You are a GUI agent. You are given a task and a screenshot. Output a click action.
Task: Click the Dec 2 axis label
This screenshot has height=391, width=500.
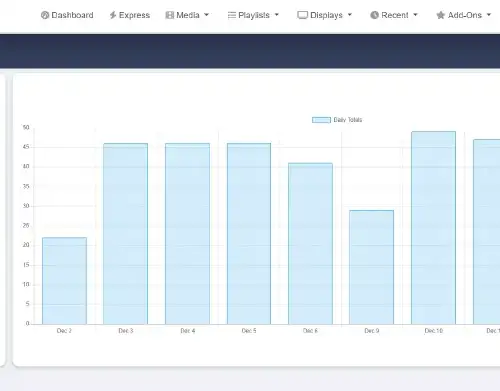64,331
